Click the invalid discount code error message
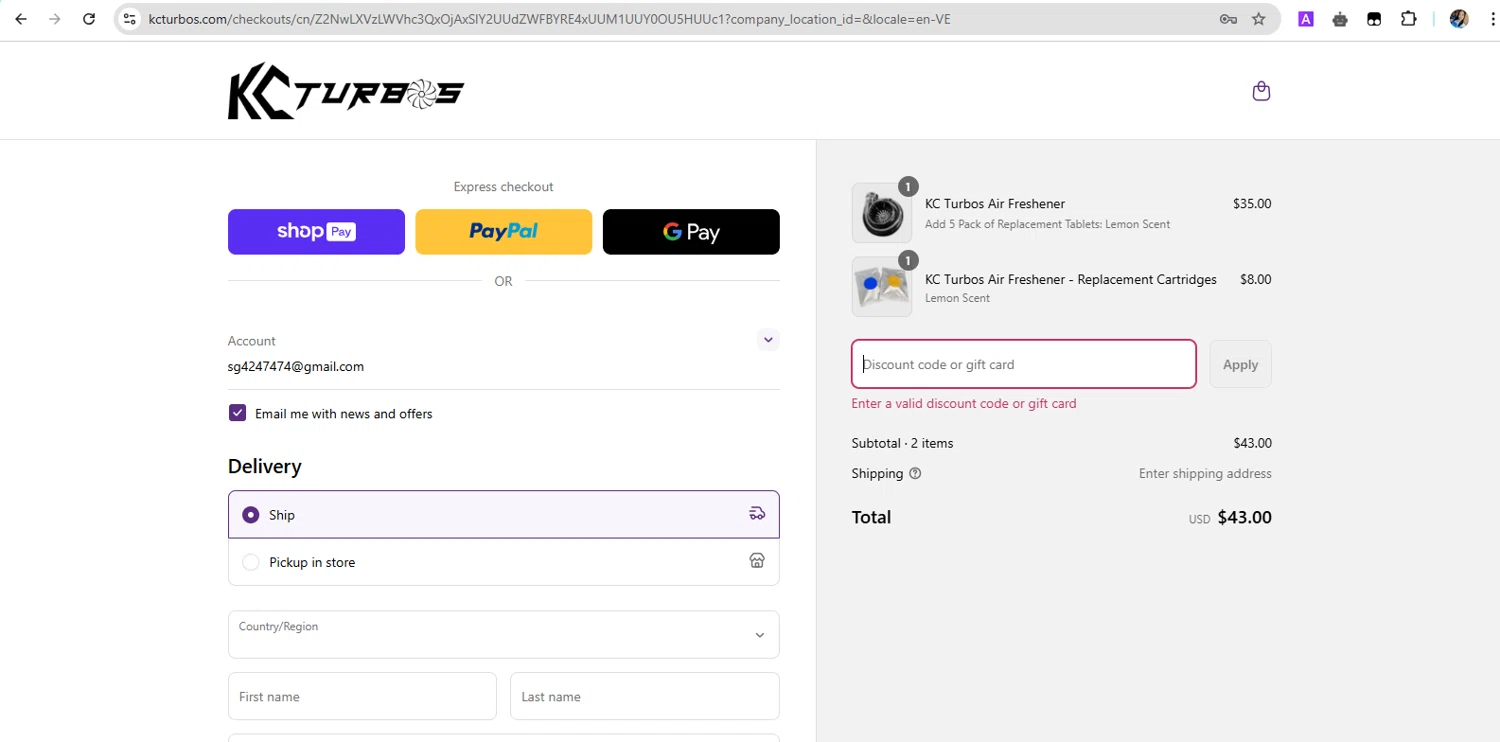This screenshot has width=1500, height=742. (x=964, y=403)
